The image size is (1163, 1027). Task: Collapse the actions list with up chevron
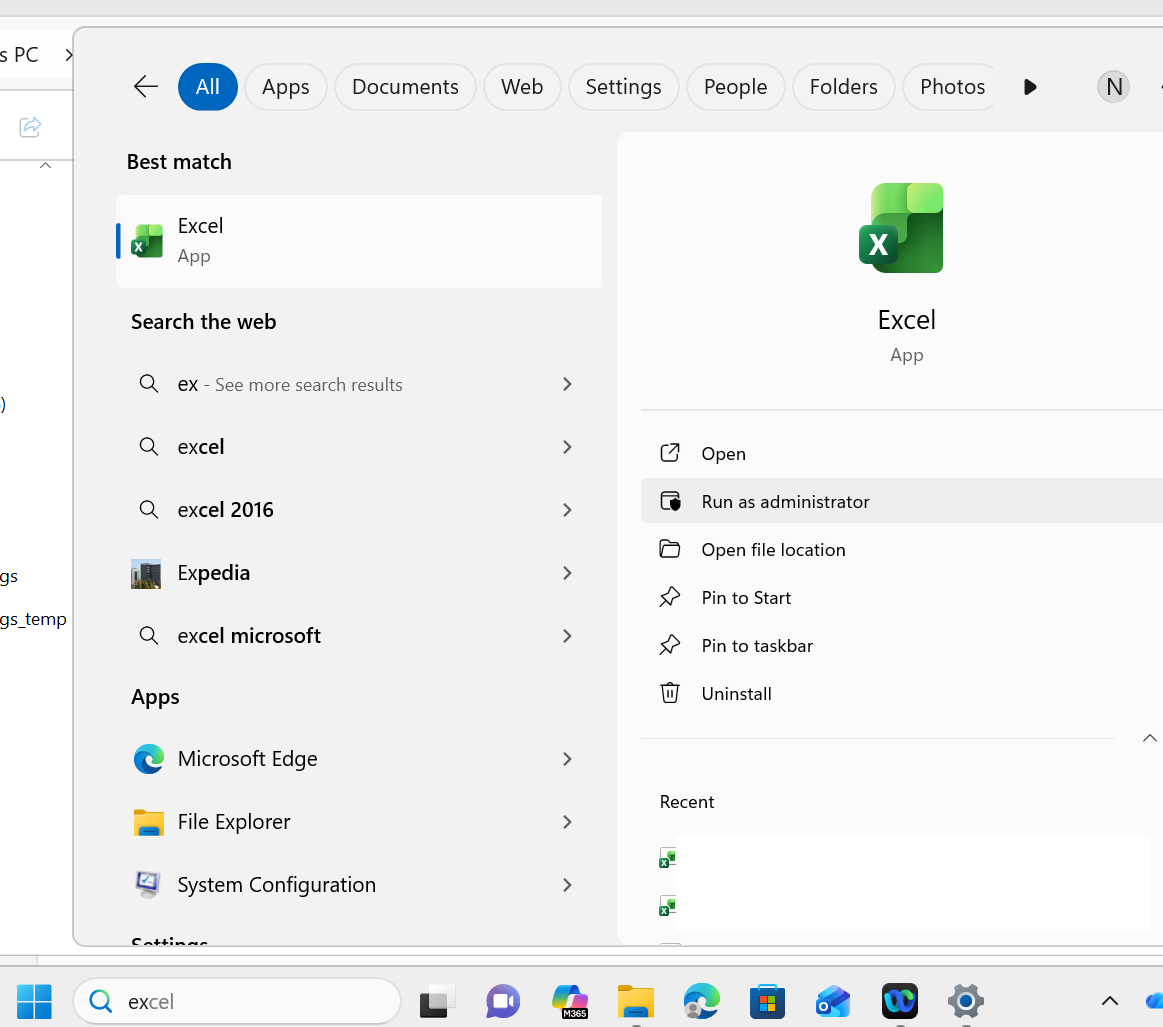click(1149, 738)
